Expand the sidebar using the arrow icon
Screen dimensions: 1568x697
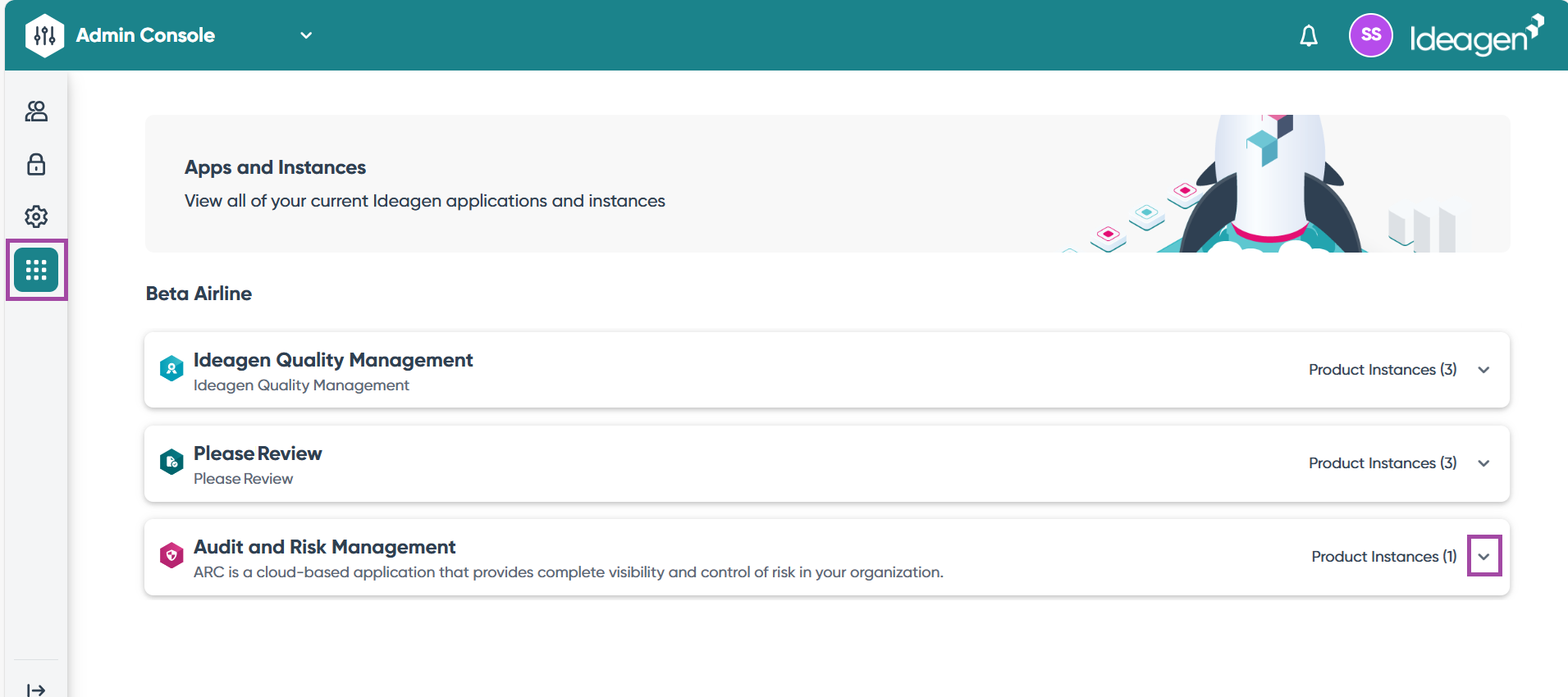click(36, 690)
